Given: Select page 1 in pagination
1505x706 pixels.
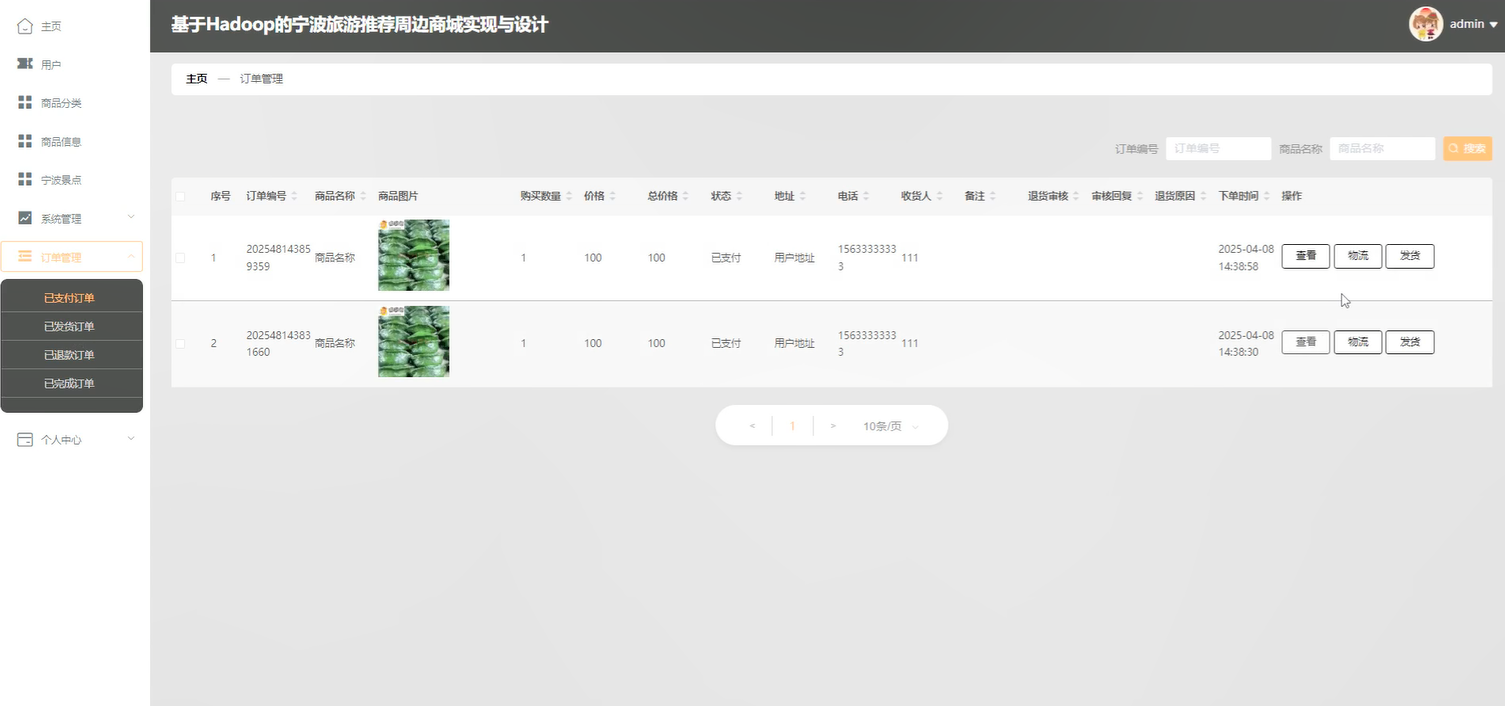Looking at the screenshot, I should [x=793, y=426].
